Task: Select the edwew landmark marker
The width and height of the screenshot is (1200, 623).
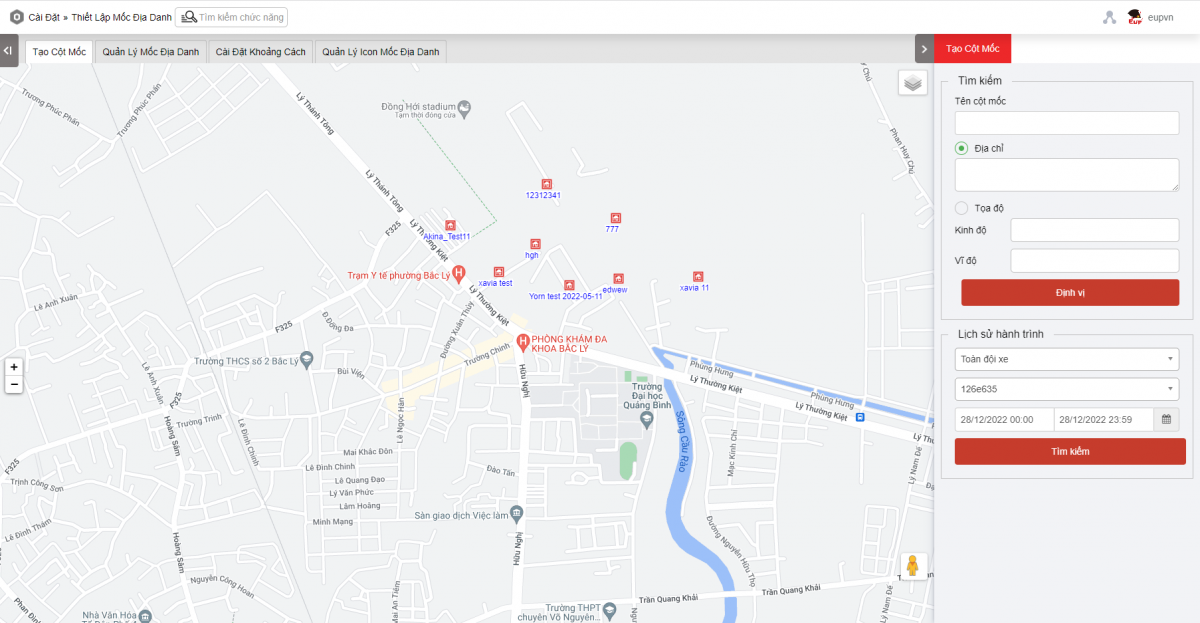Action: (x=618, y=279)
